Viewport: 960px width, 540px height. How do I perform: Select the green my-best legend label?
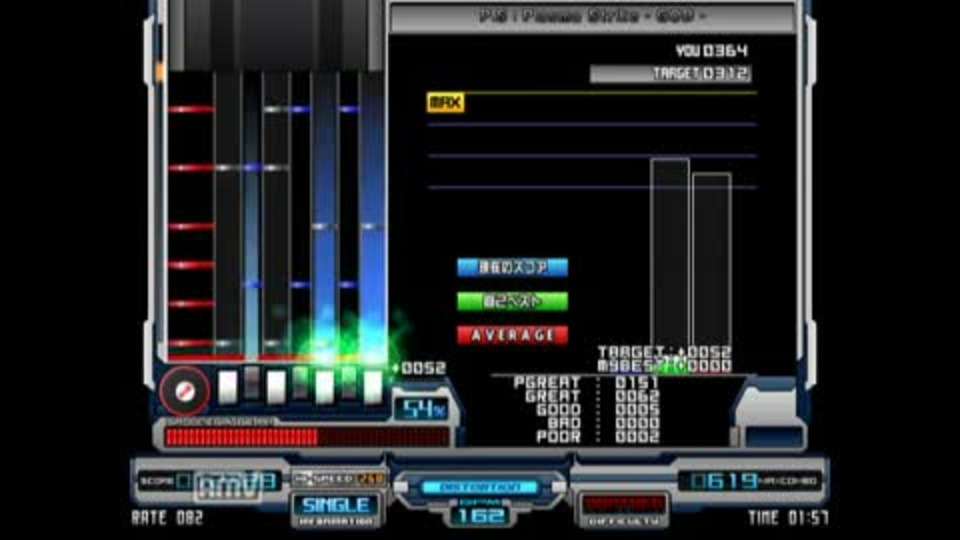point(512,301)
